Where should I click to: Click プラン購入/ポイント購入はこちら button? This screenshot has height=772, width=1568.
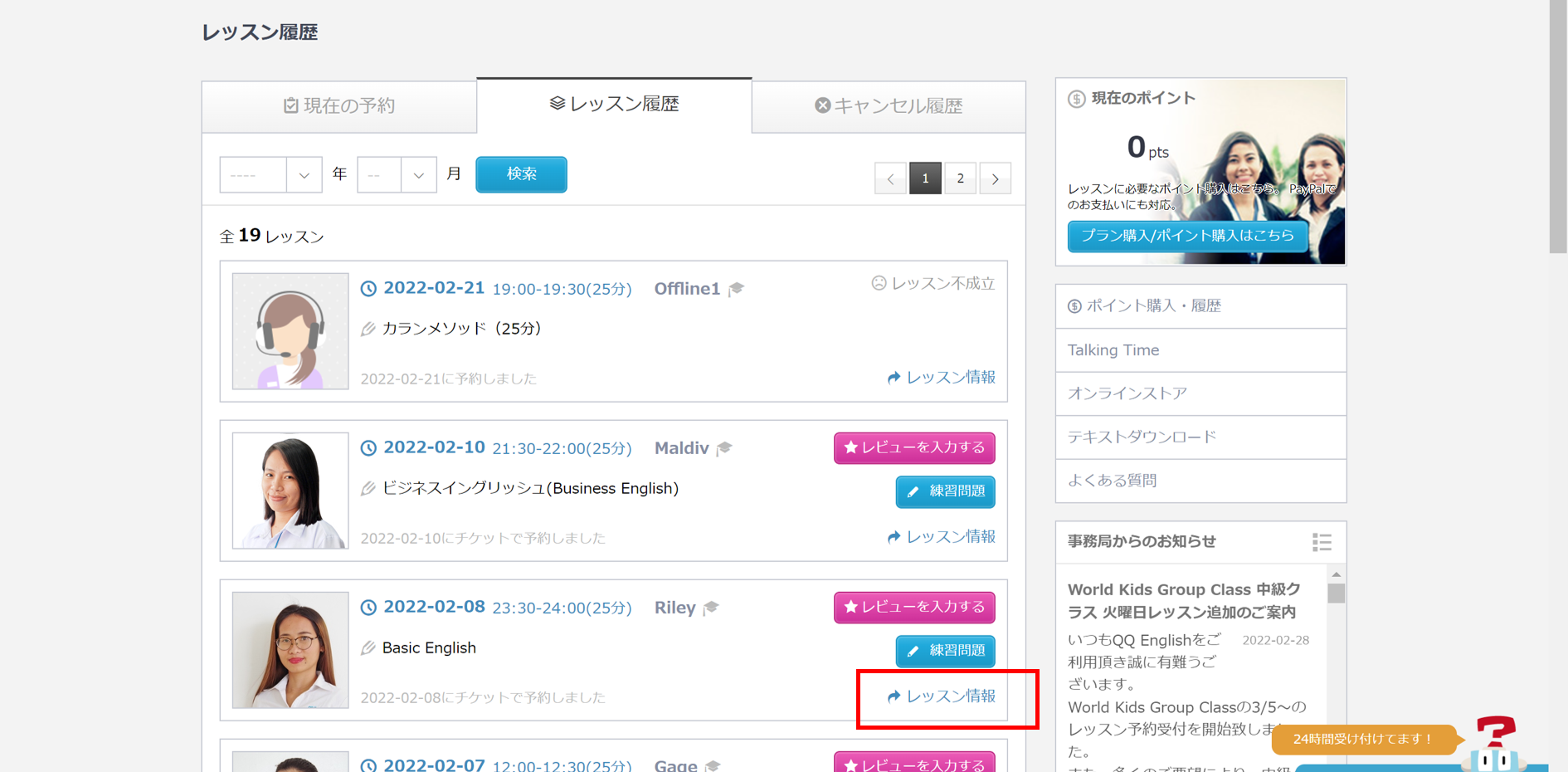point(1187,236)
